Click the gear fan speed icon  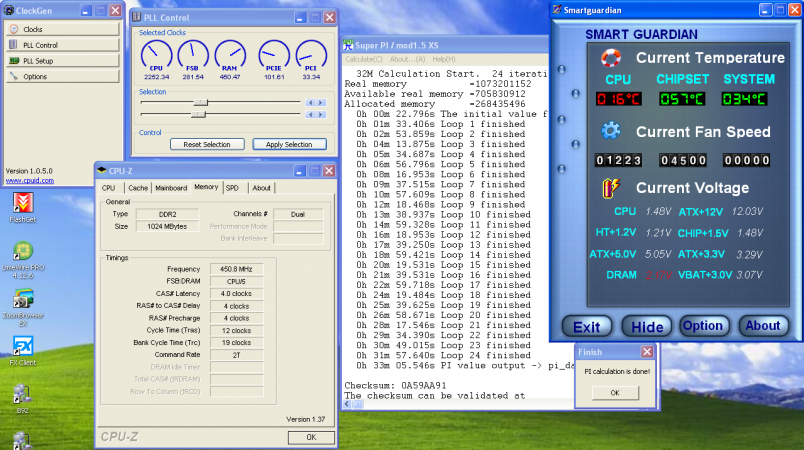click(610, 131)
